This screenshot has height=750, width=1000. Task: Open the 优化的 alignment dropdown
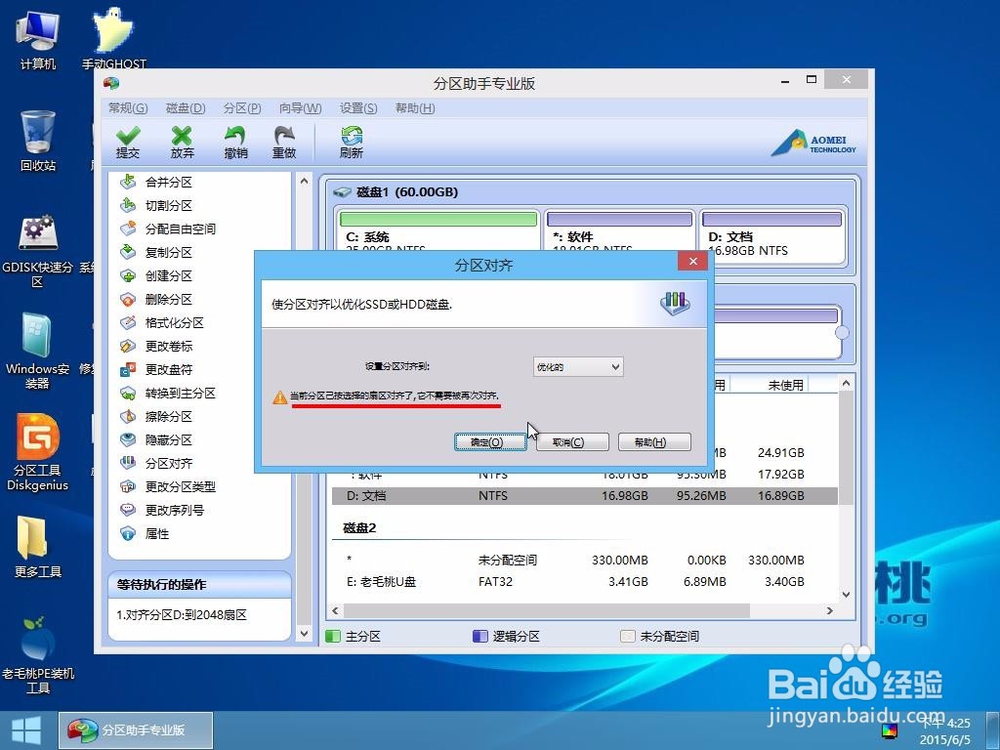pyautogui.click(x=577, y=366)
